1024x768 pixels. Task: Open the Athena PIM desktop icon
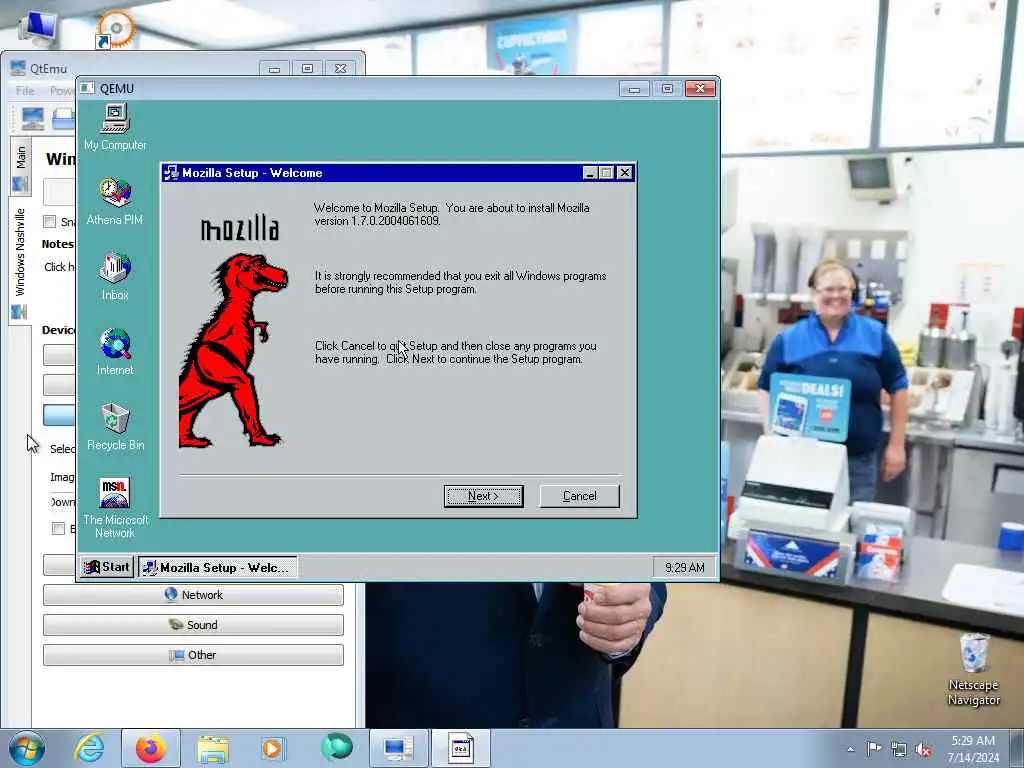[x=115, y=202]
